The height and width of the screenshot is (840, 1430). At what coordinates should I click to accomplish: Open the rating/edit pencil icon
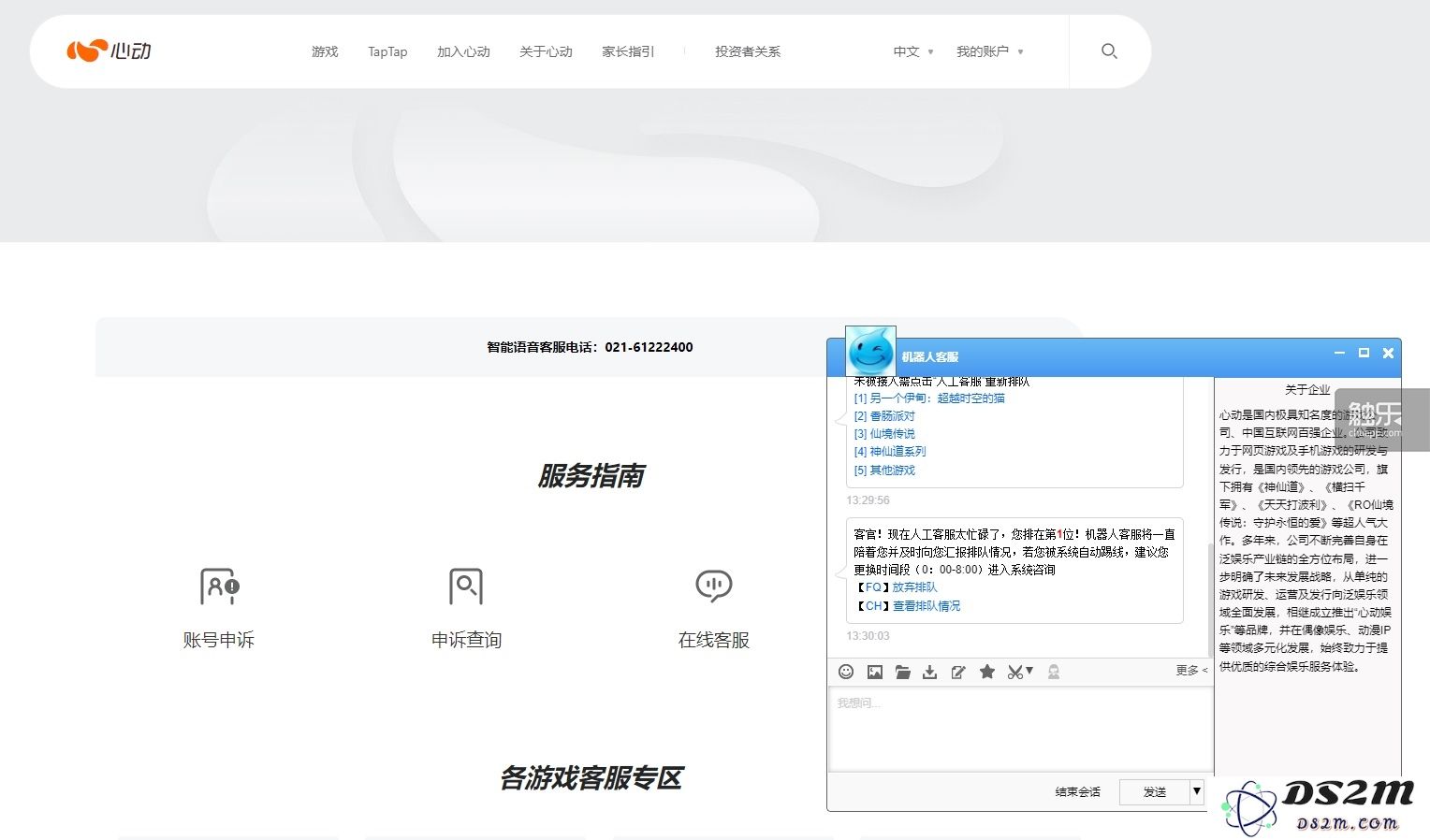point(957,672)
